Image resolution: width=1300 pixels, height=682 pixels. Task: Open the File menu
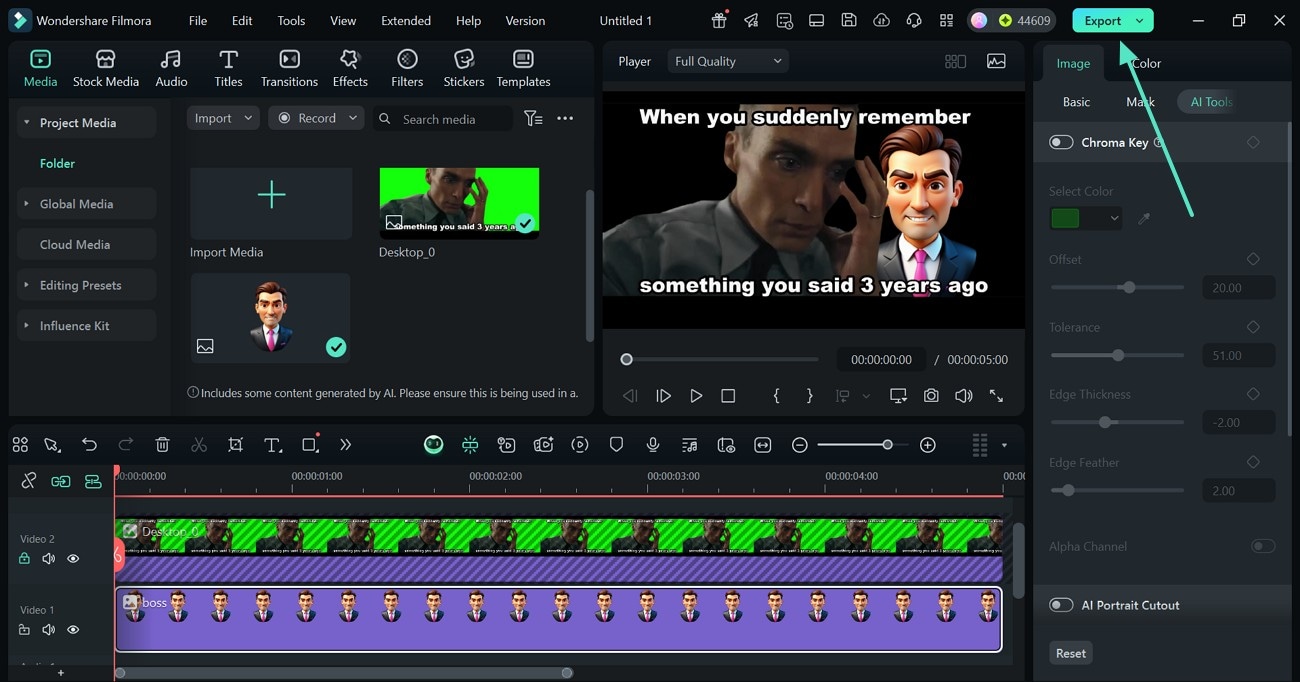click(198, 20)
